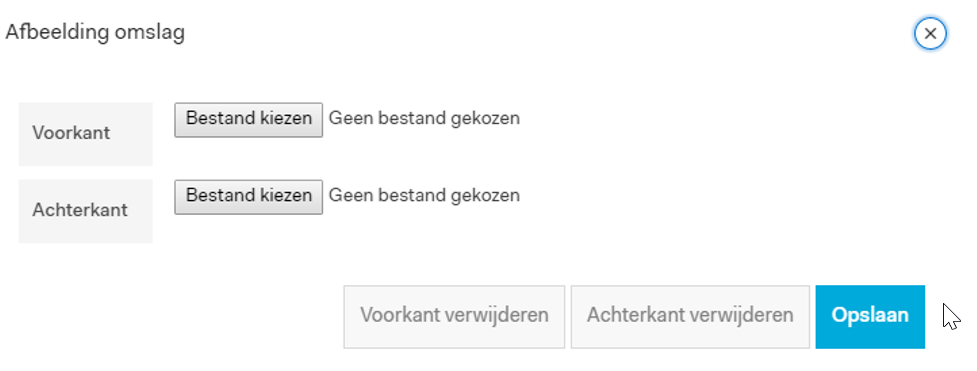This screenshot has height=371, width=977.
Task: Click the Afbeelding omslag dialog title
Action: [95, 33]
